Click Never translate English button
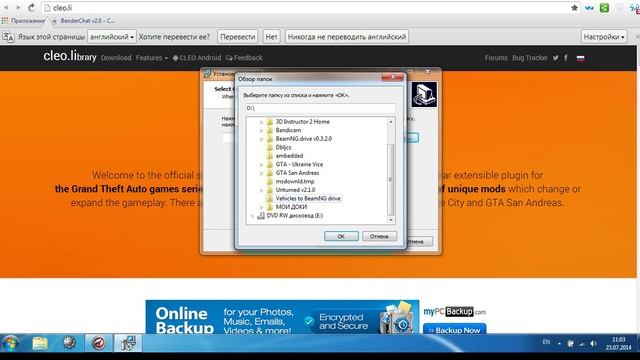Viewport: 640px width, 360px height. [x=347, y=37]
